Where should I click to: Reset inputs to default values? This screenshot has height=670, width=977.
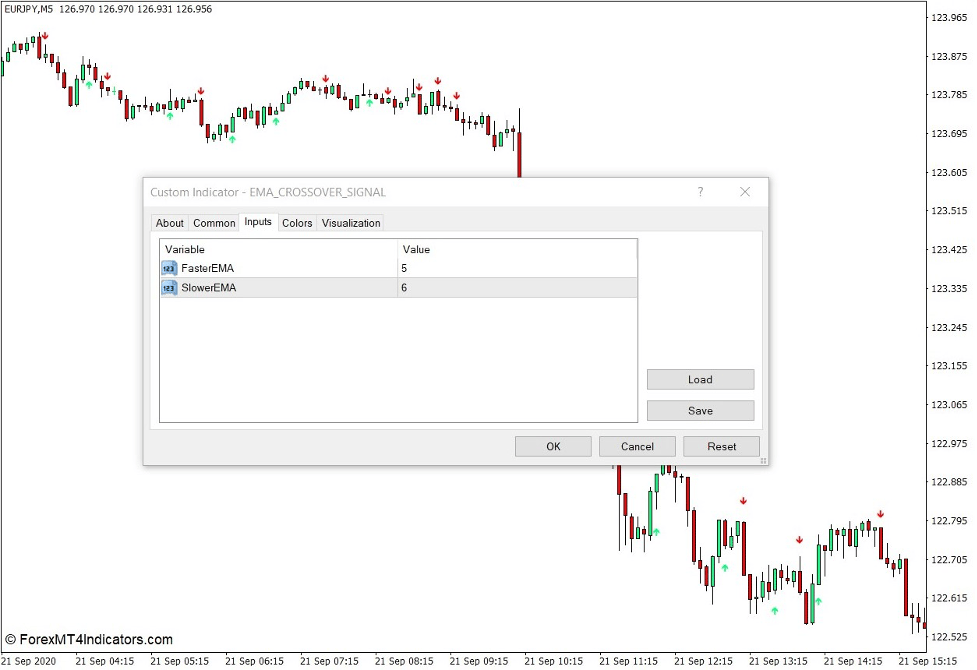tap(721, 446)
